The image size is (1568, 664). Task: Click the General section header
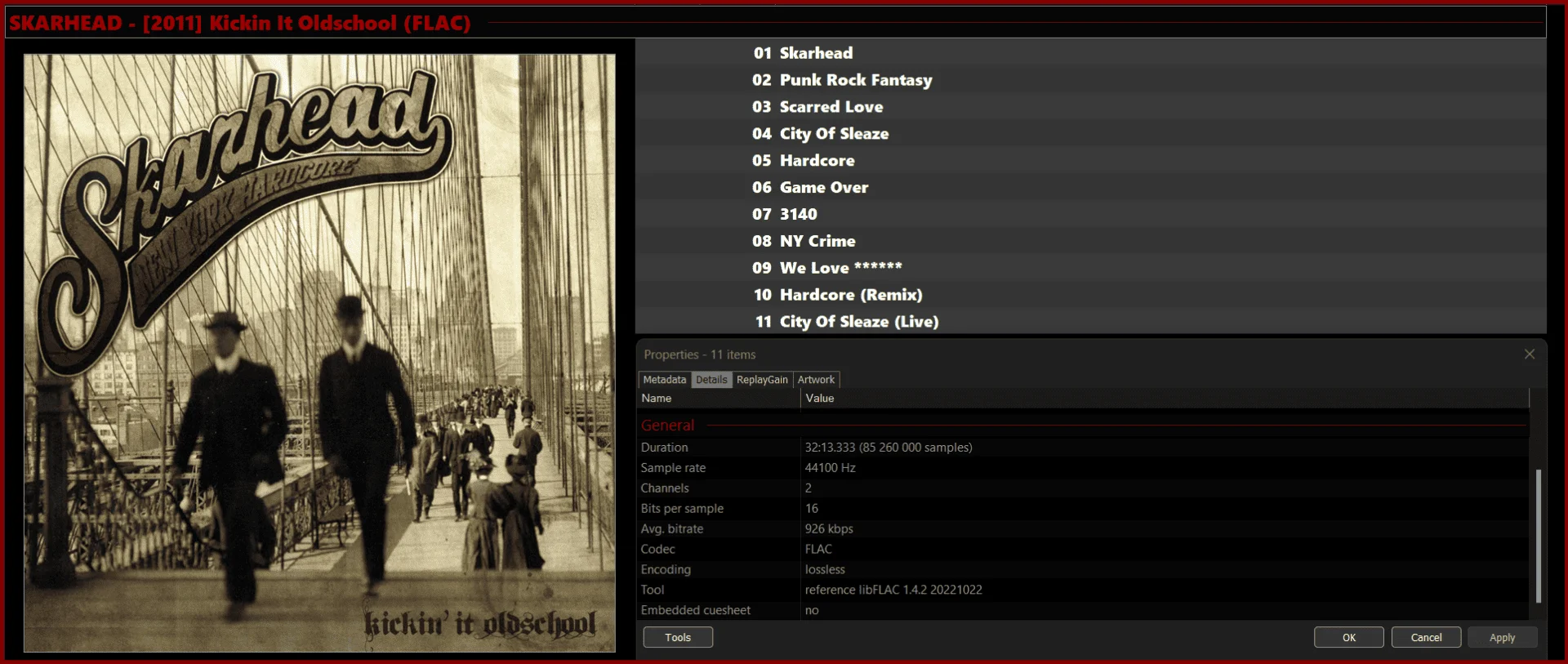pyautogui.click(x=667, y=426)
